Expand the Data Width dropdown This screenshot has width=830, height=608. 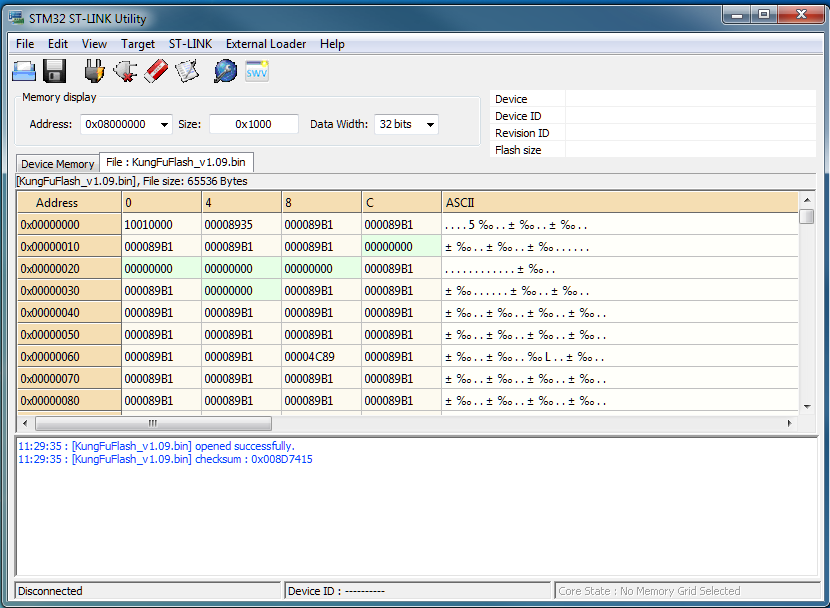430,124
